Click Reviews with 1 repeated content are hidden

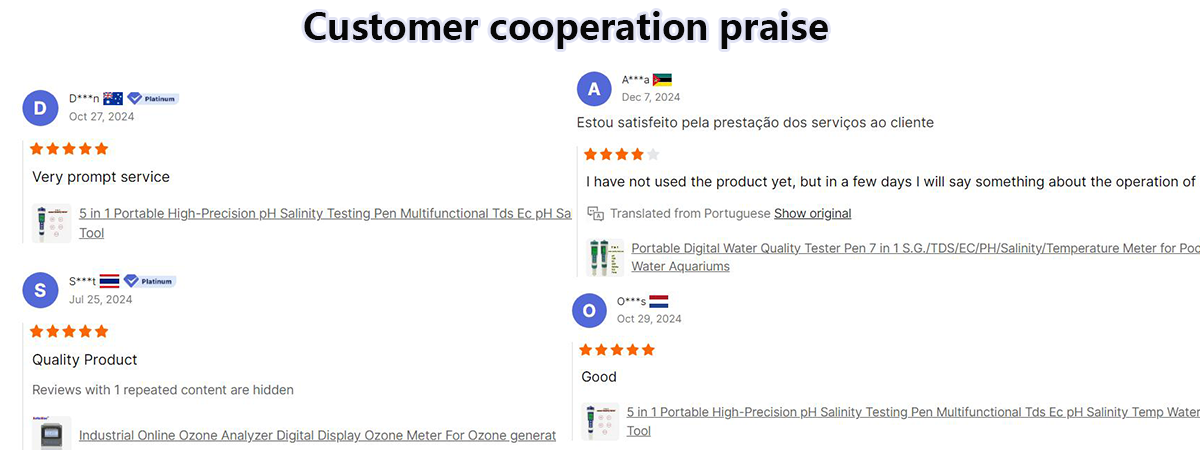[x=163, y=390]
